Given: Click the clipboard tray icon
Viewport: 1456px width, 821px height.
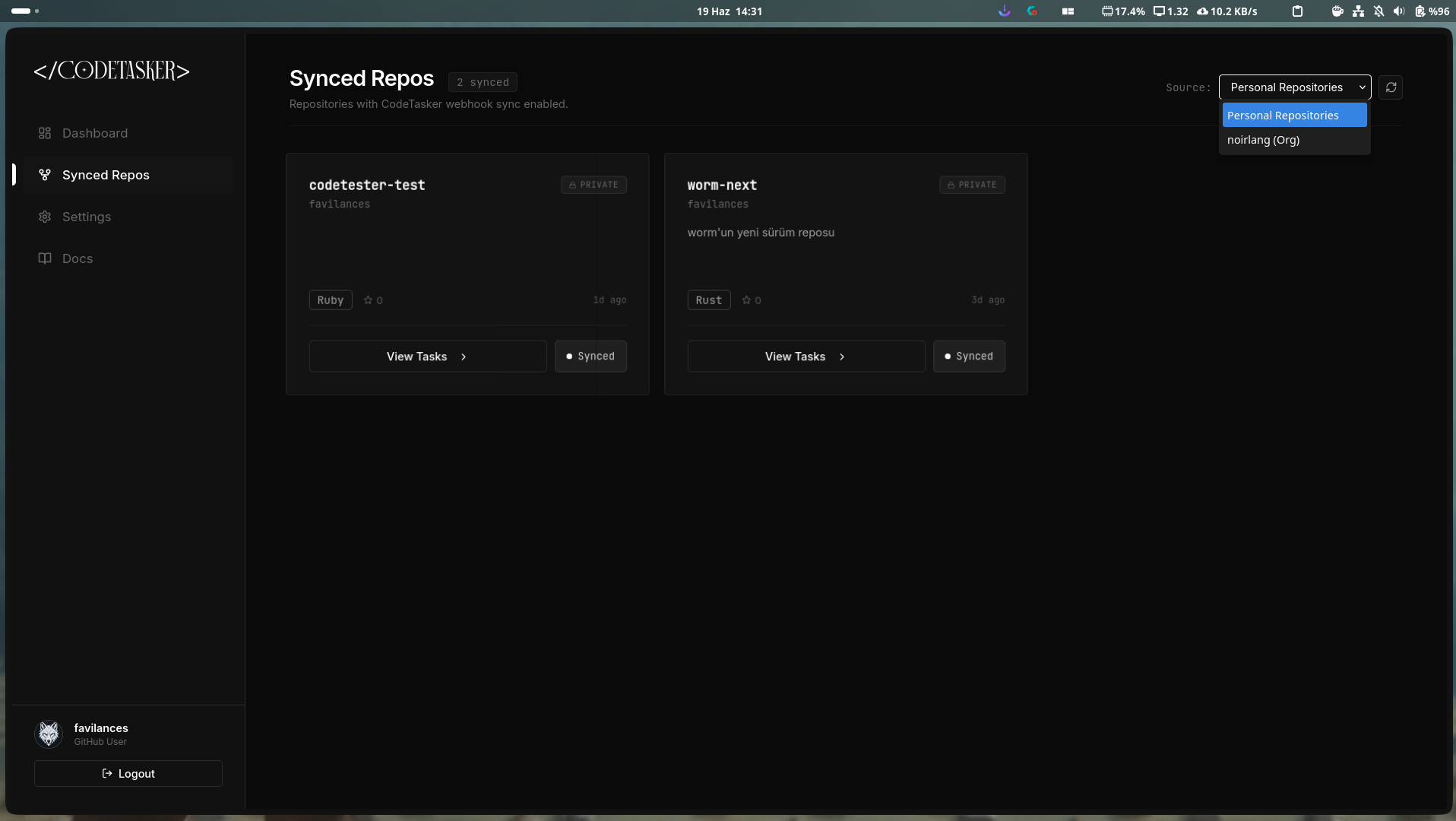Looking at the screenshot, I should point(1297,11).
